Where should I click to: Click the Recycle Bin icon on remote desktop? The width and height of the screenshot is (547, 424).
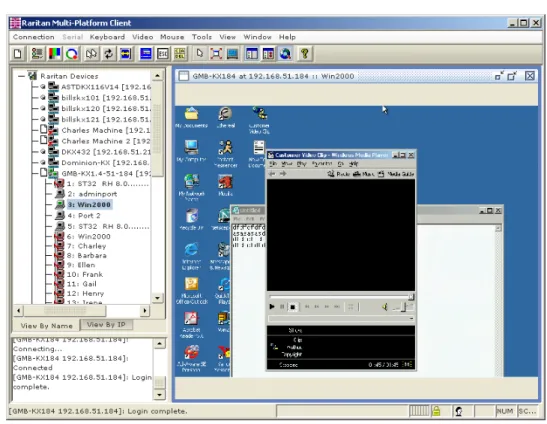pos(191,219)
